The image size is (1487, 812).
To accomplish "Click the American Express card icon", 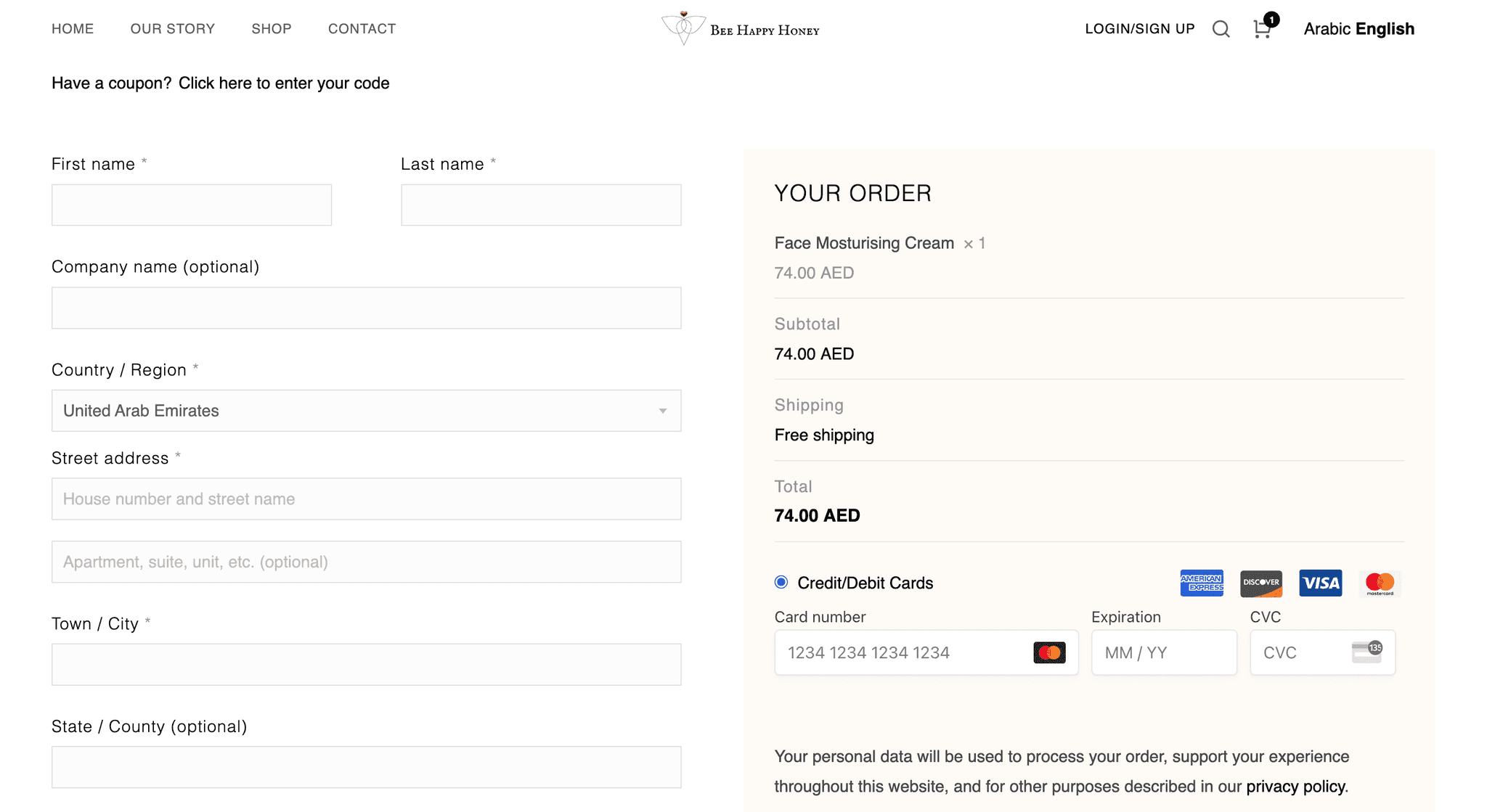I will (1202, 583).
